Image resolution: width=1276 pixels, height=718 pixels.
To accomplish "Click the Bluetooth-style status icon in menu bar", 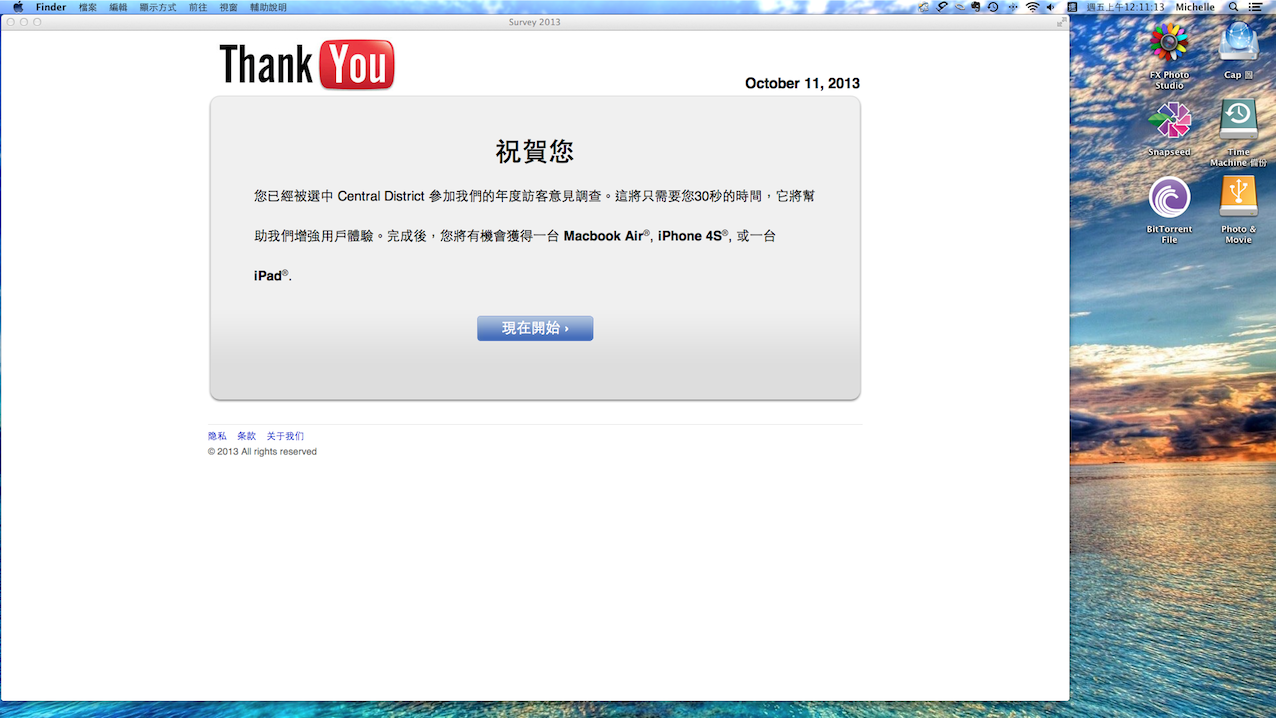I will click(1013, 7).
